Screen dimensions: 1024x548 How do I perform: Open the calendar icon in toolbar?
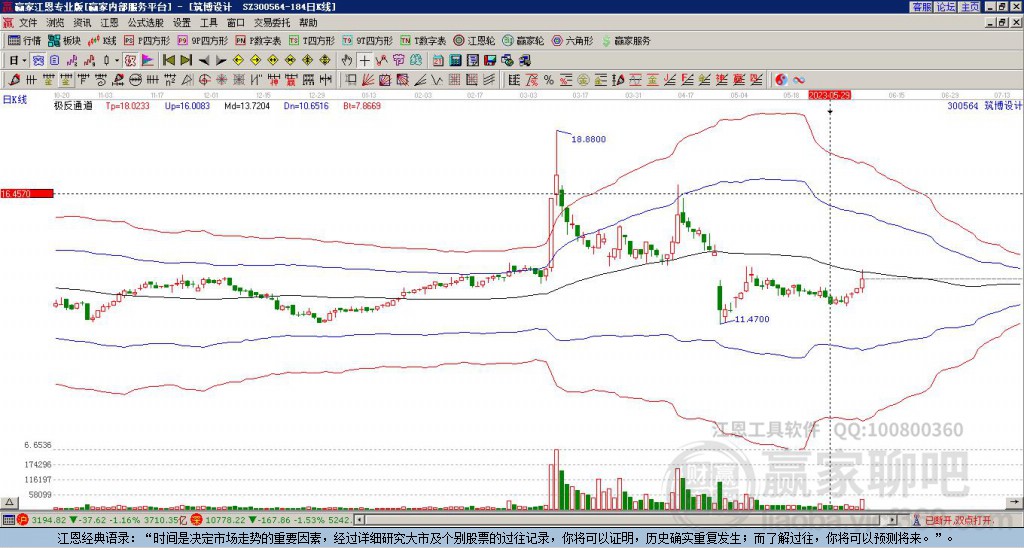438,61
